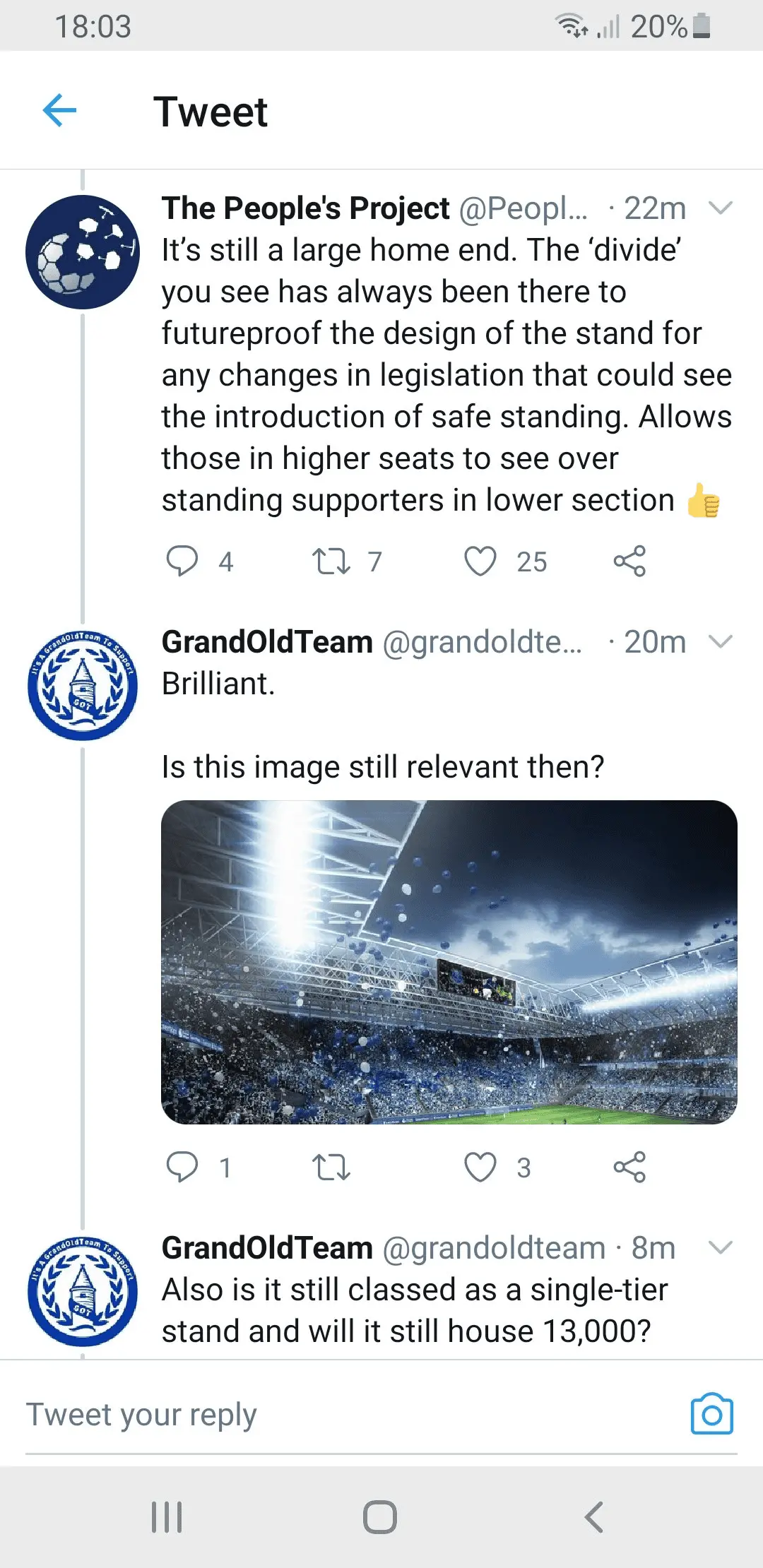Retweet The People's Project tweet
This screenshot has width=763, height=1568.
point(331,562)
